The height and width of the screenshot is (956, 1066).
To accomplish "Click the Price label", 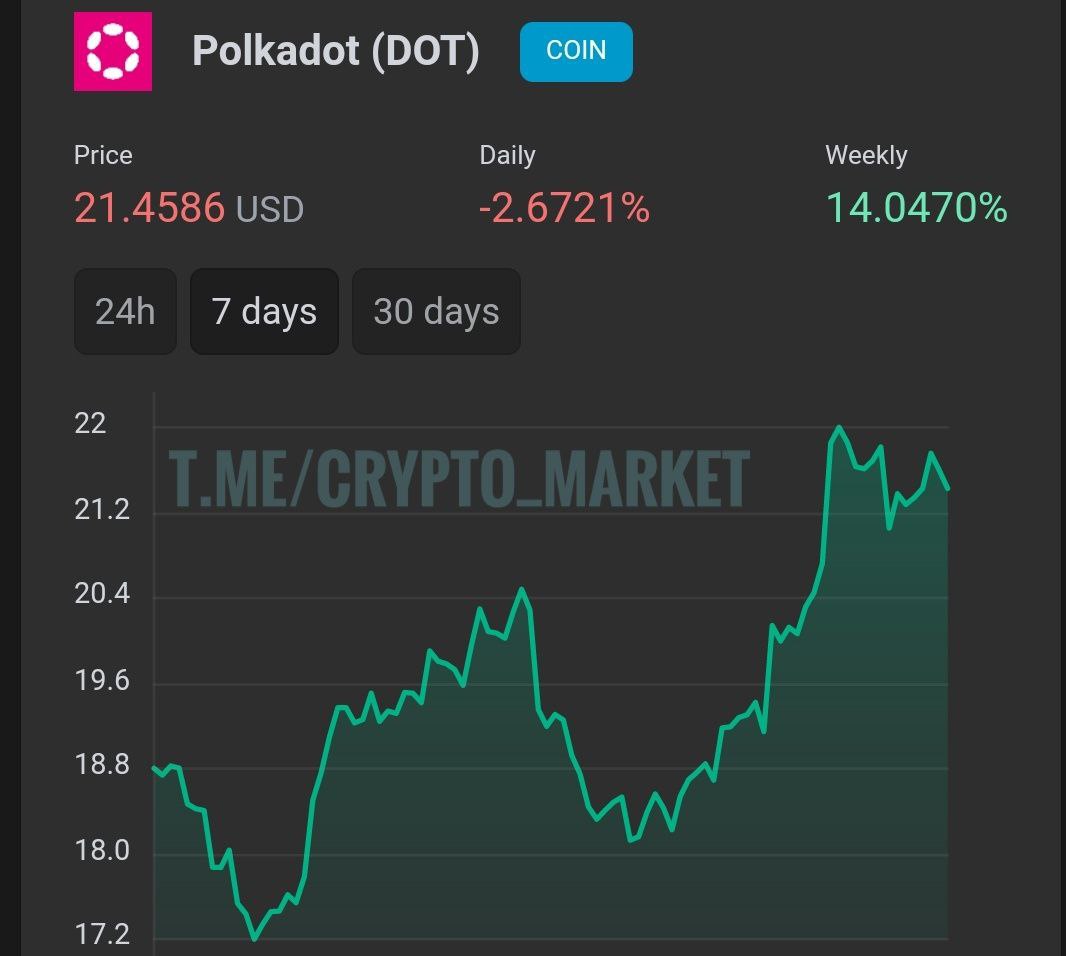I will (103, 155).
